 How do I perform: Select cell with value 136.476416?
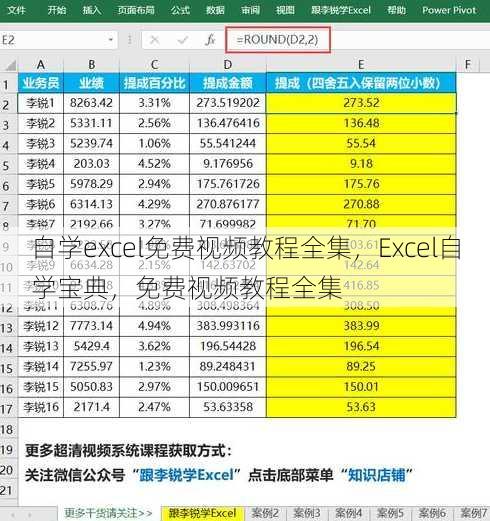point(228,123)
